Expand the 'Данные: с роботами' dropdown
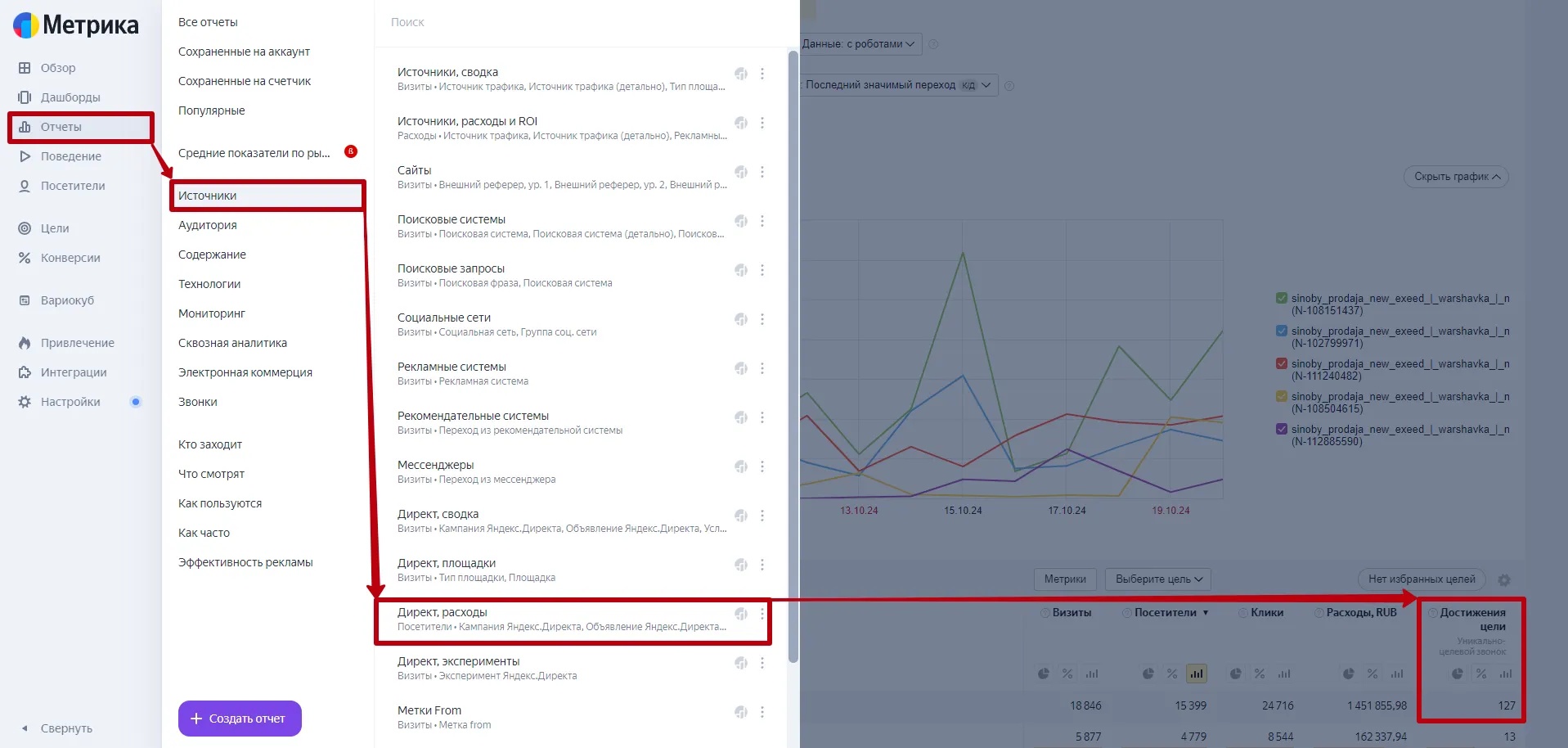Screen dimensions: 1568x748 click(859, 44)
